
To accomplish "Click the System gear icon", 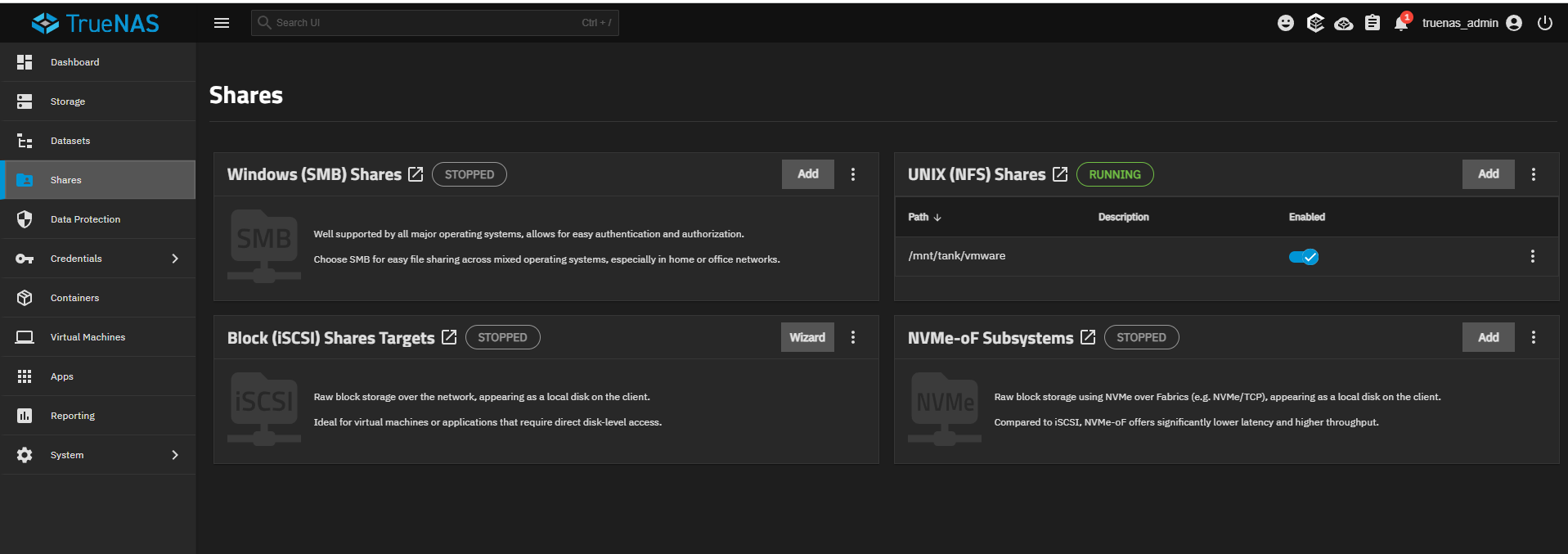I will click(25, 455).
